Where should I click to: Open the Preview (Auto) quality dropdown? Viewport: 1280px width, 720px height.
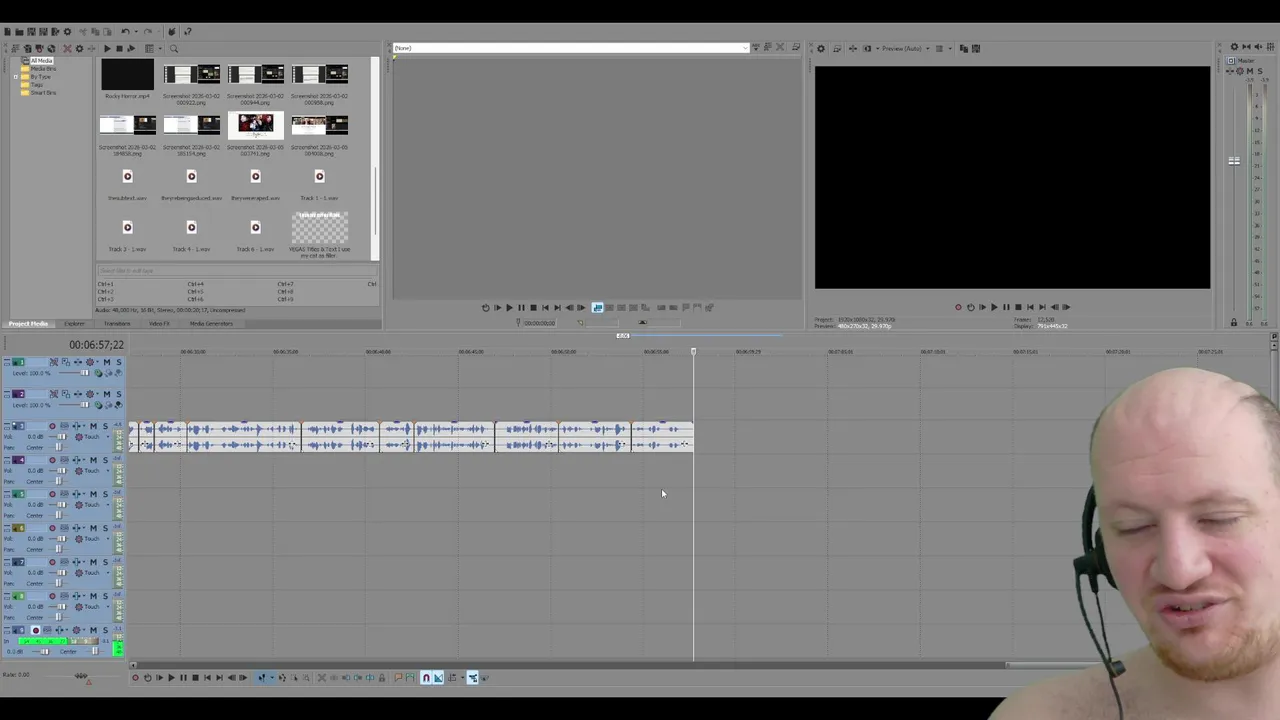927,48
